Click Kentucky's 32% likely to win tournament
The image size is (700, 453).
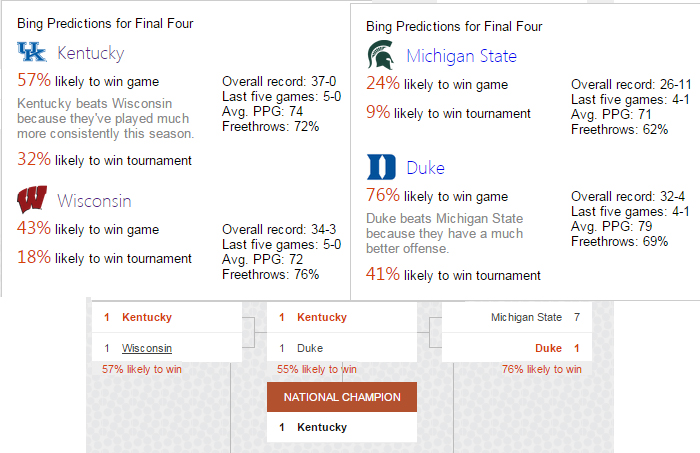pyautogui.click(x=104, y=159)
